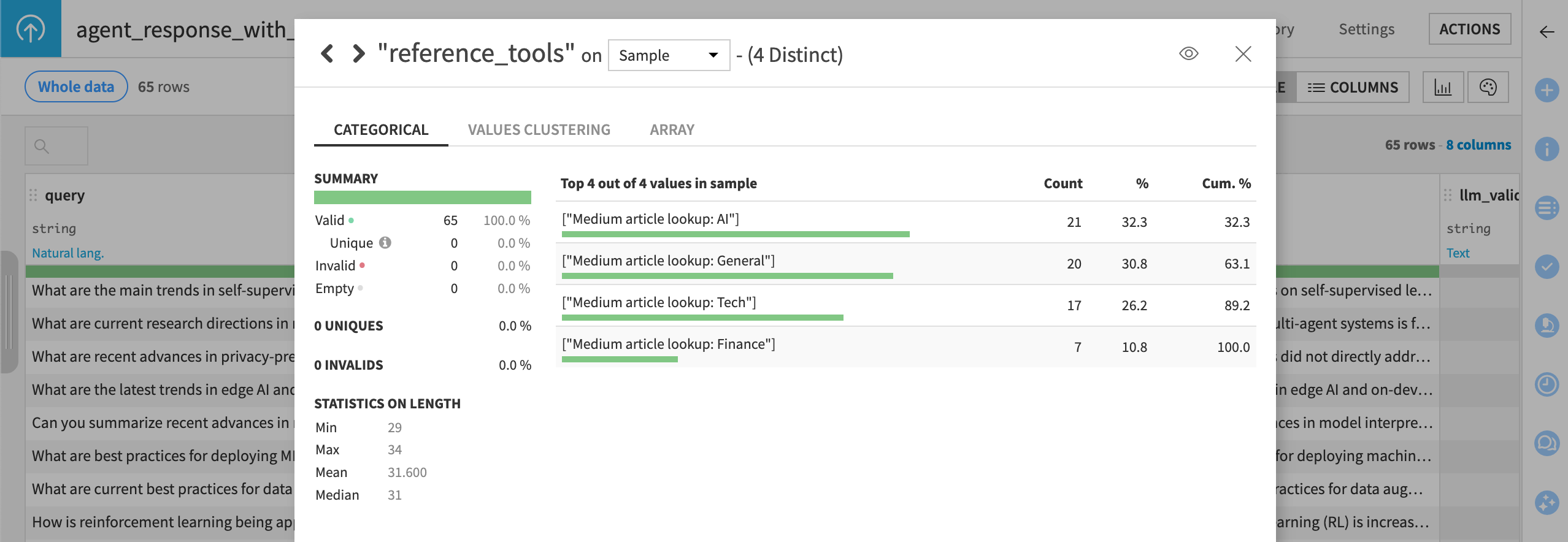Go to next column with right chevron

pos(359,54)
